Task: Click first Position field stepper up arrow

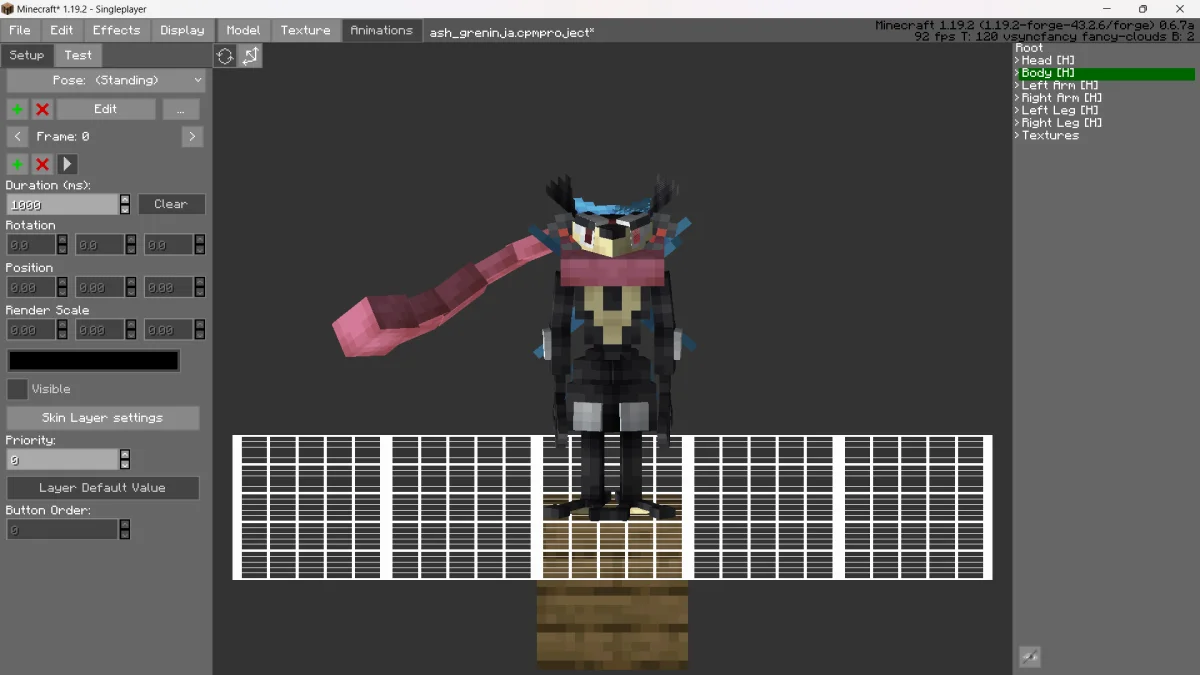Action: (62, 282)
